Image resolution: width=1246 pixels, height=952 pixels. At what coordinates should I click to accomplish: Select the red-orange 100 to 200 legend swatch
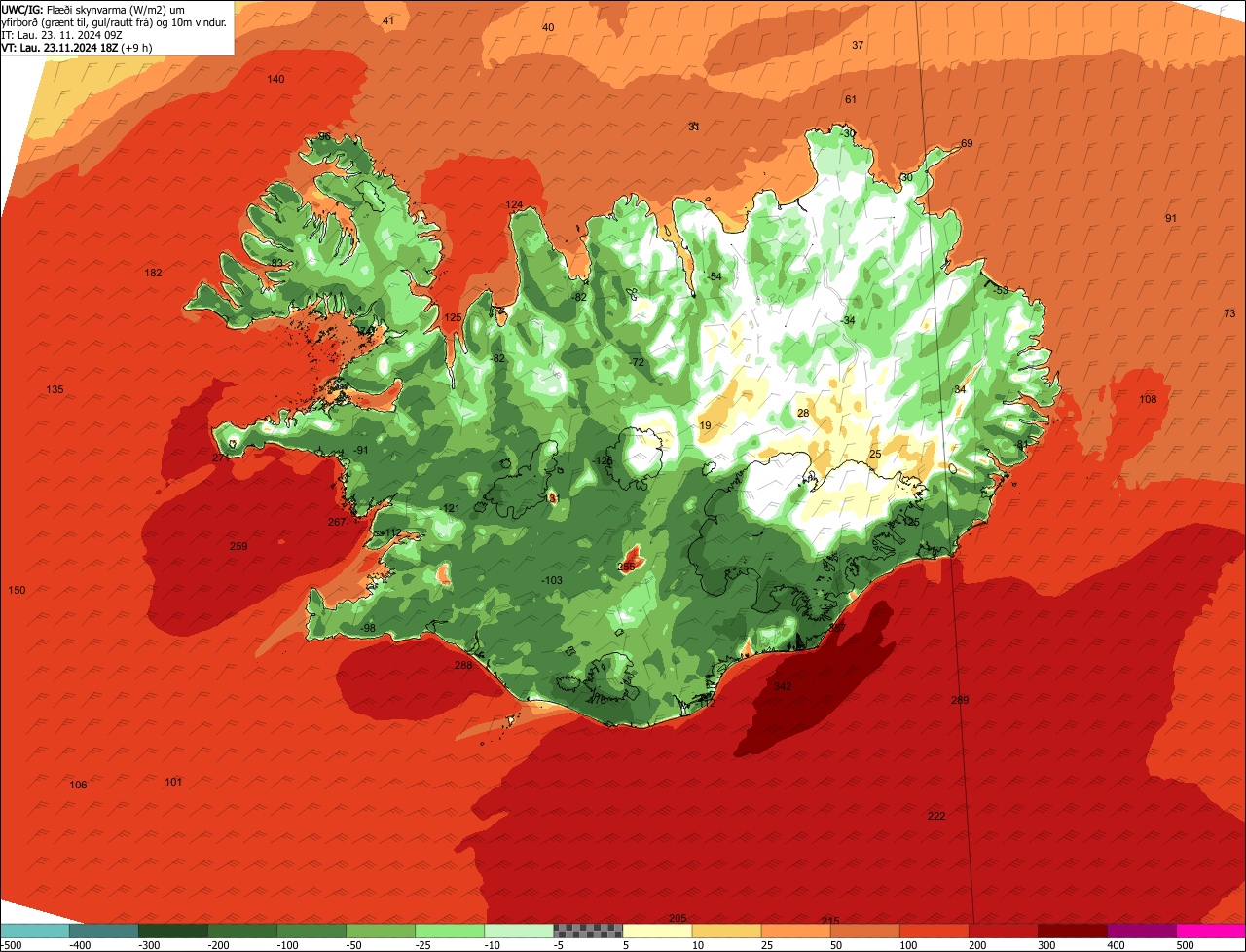click(x=934, y=931)
